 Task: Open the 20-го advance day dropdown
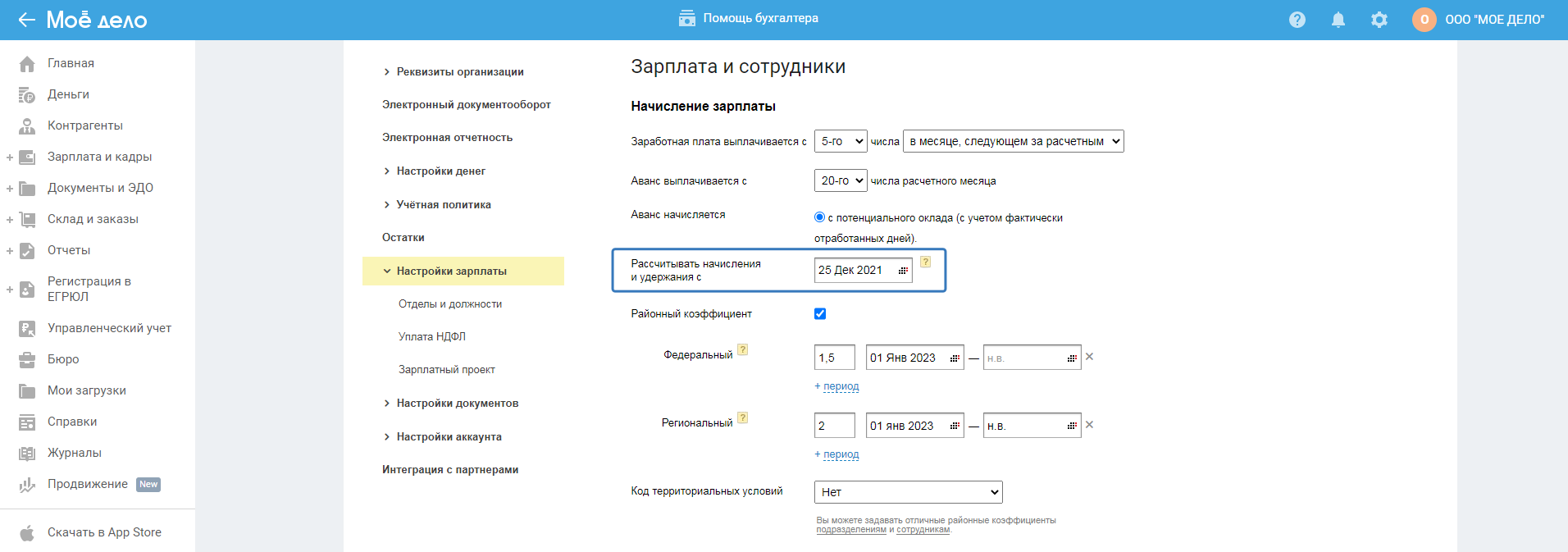click(x=840, y=180)
